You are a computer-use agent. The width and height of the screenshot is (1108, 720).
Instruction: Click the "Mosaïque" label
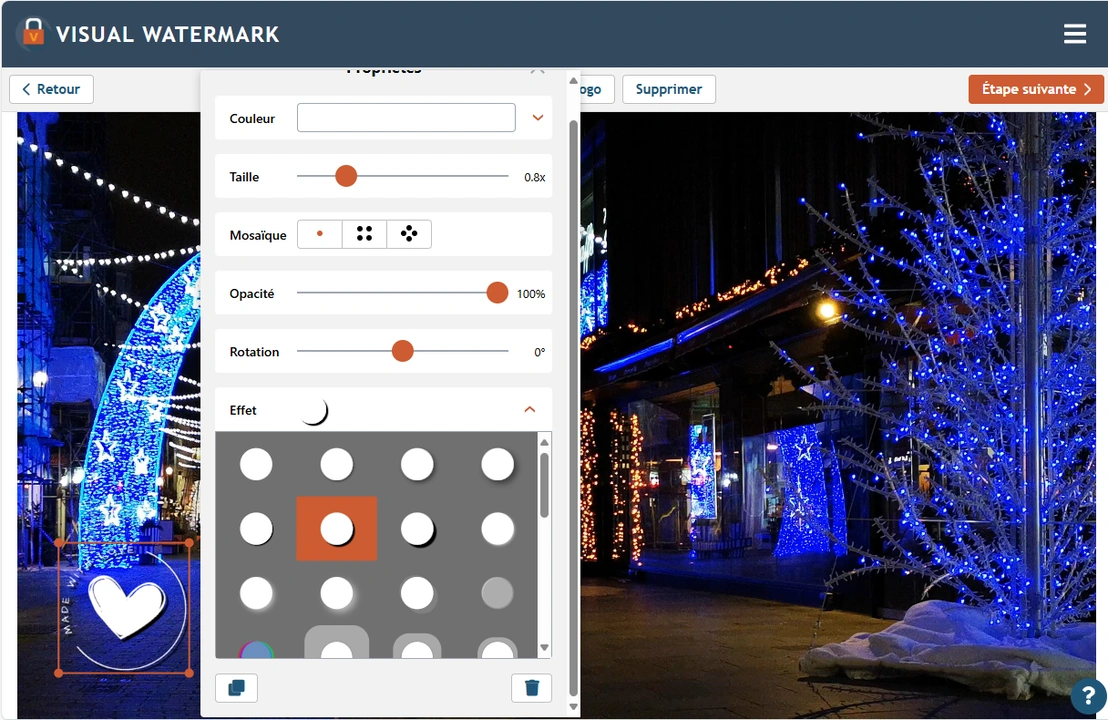(x=258, y=235)
